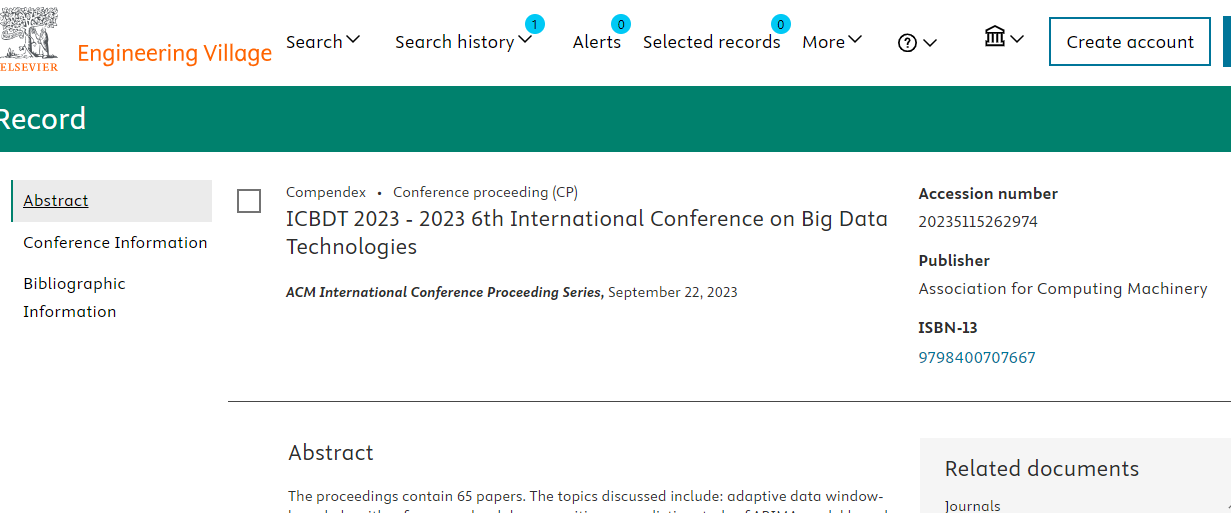Screen dimensions: 1231x513
Task: Click the Alerts count badge
Action: (621, 24)
